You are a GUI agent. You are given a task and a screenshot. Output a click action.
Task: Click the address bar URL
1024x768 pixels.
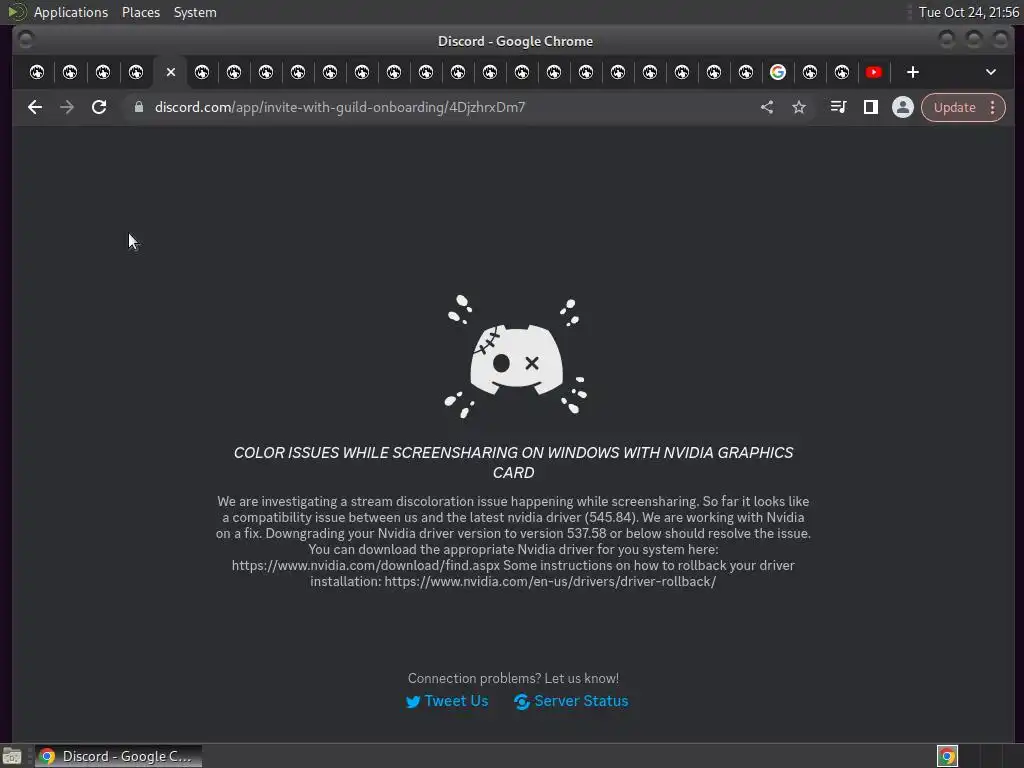[x=340, y=107]
